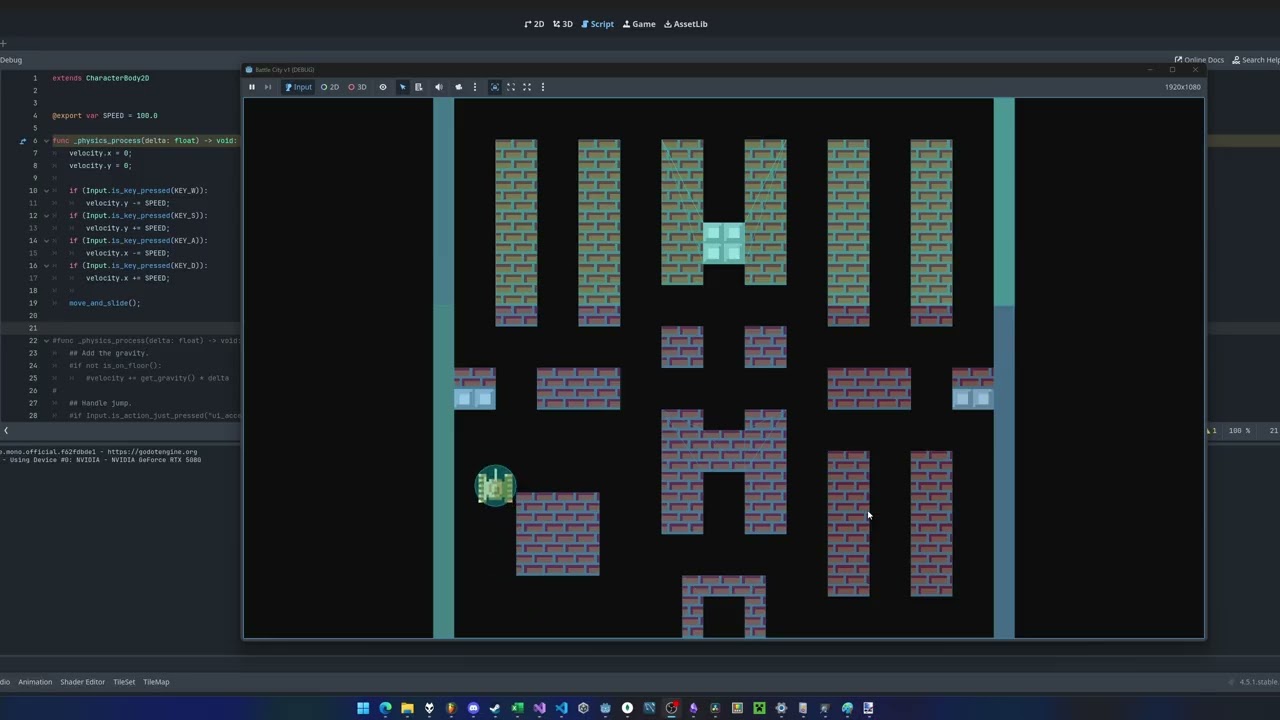The width and height of the screenshot is (1280, 720).
Task: Fold the if KEY_A block at line 14
Action: click(x=46, y=241)
